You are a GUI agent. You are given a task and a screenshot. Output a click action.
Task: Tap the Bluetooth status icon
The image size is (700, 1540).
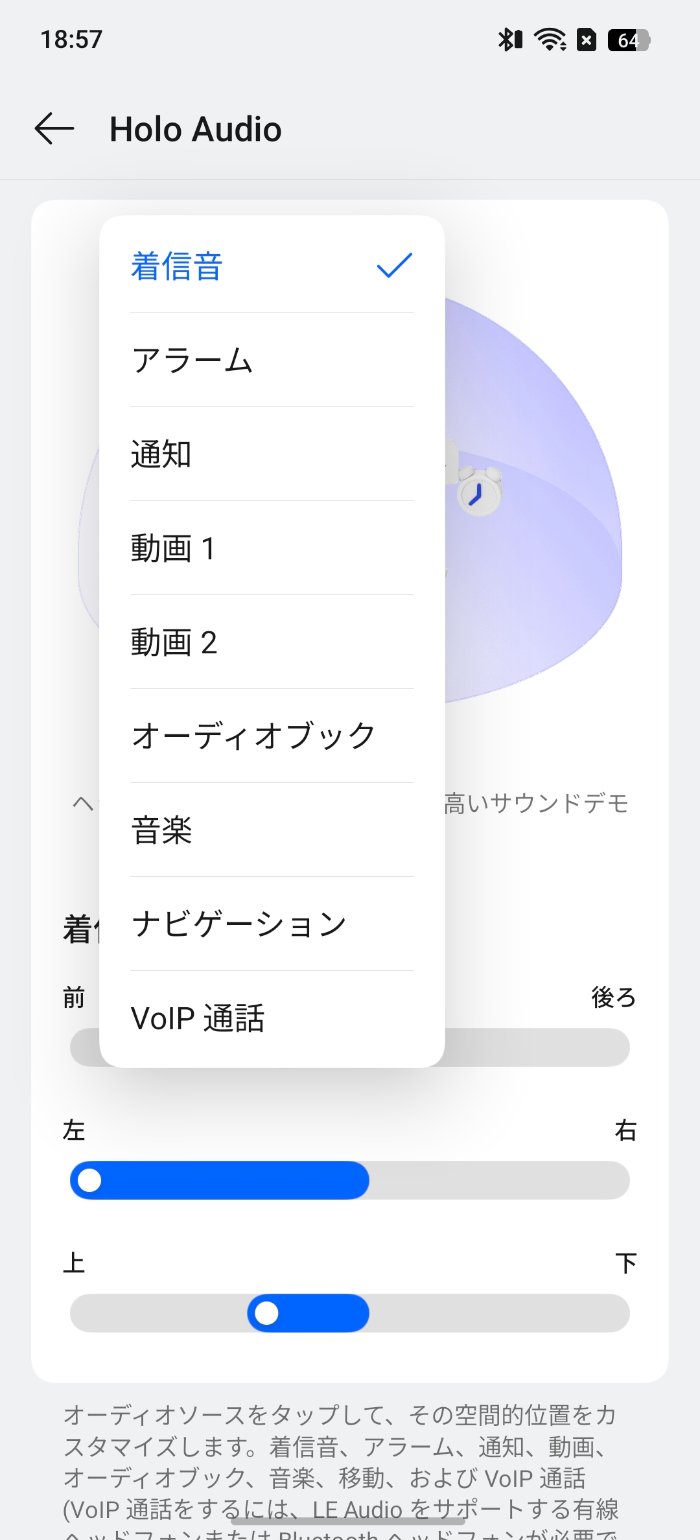point(510,40)
